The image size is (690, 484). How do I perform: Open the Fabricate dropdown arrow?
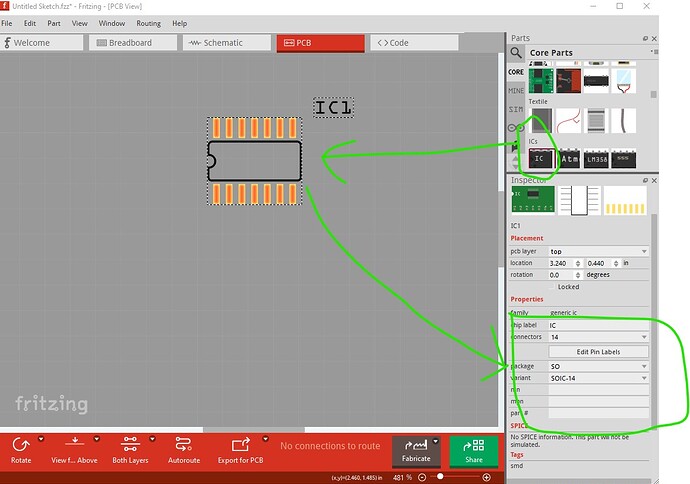point(436,441)
